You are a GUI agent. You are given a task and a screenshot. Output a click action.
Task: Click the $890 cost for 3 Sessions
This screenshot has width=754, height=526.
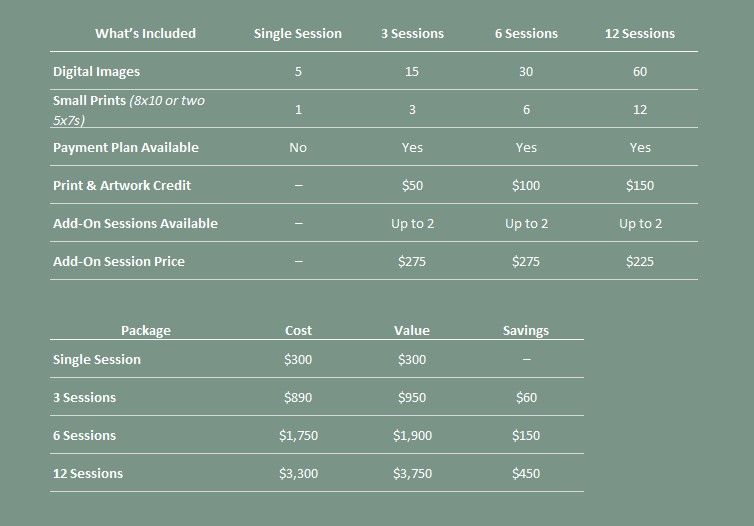click(x=298, y=398)
